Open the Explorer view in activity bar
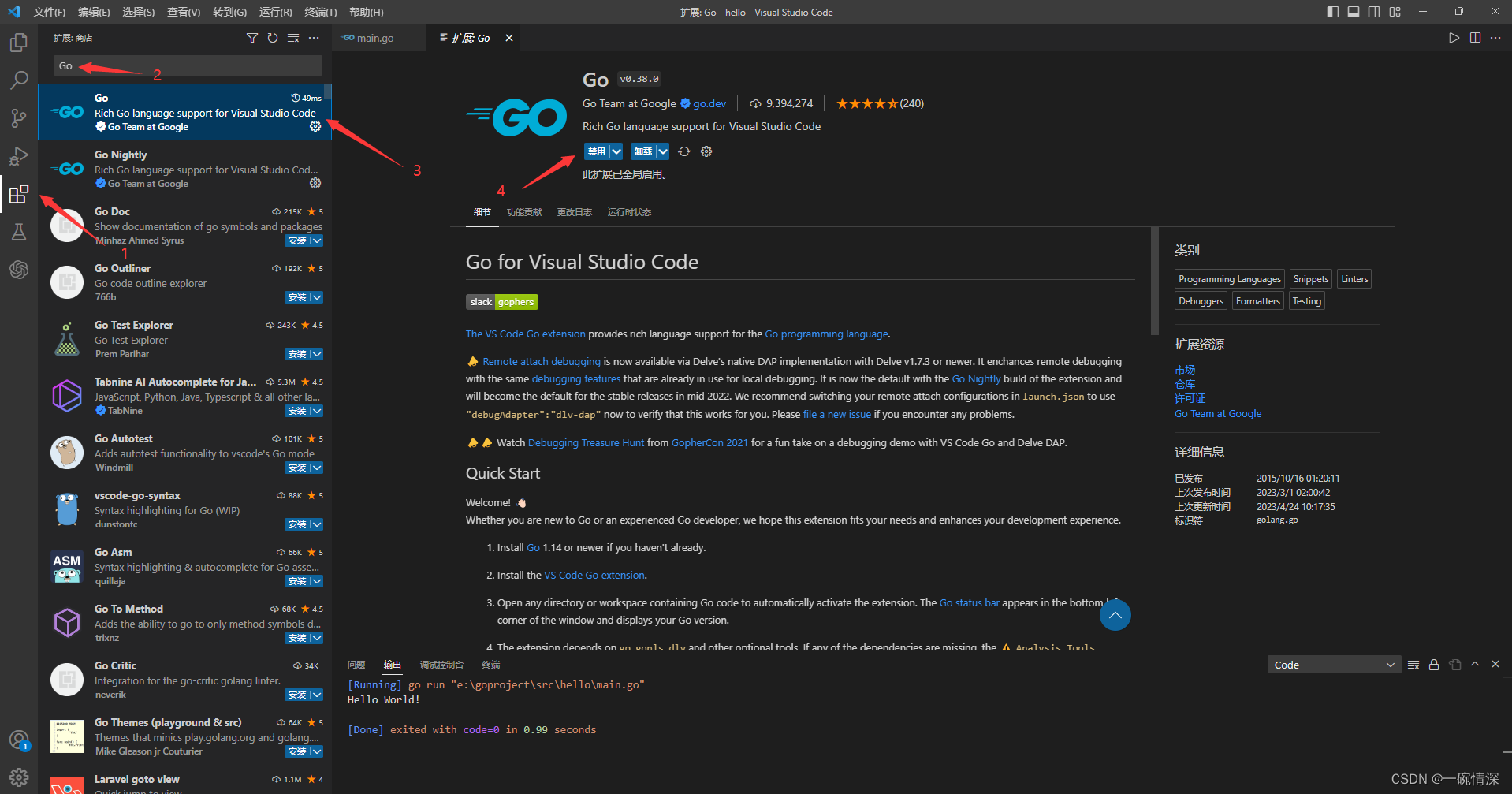The image size is (1512, 794). [19, 43]
